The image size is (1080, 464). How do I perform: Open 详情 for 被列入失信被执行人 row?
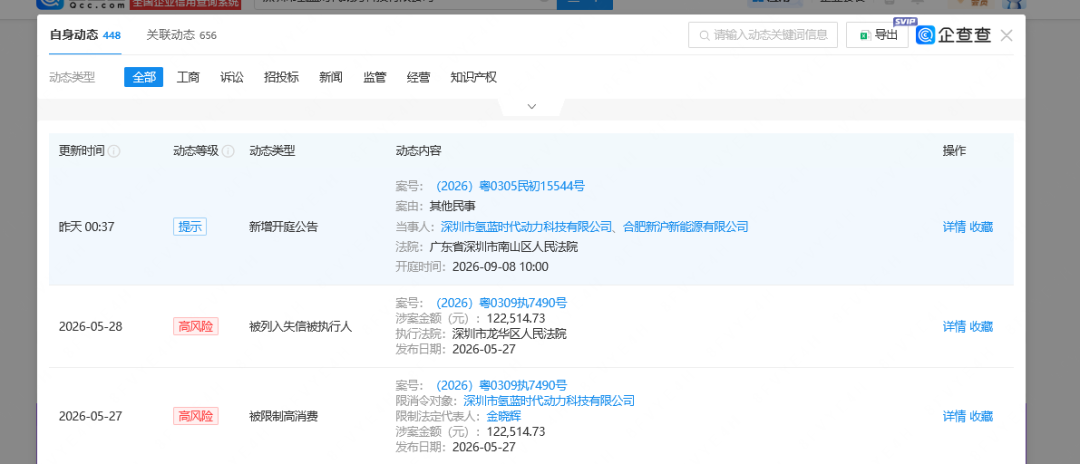[x=954, y=326]
